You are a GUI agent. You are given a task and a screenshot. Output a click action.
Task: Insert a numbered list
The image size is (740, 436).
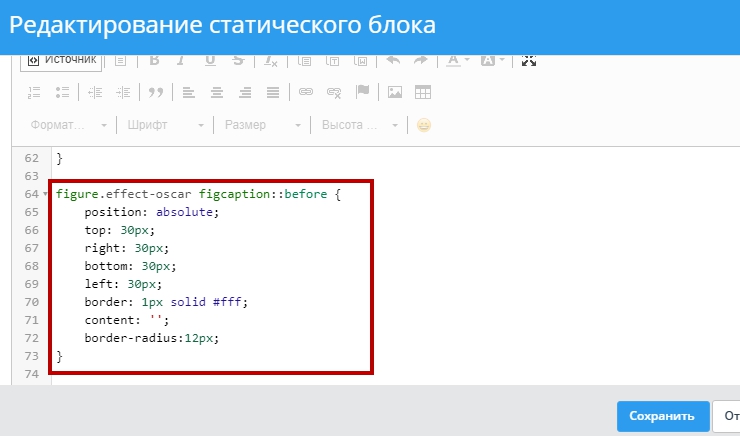click(x=33, y=92)
